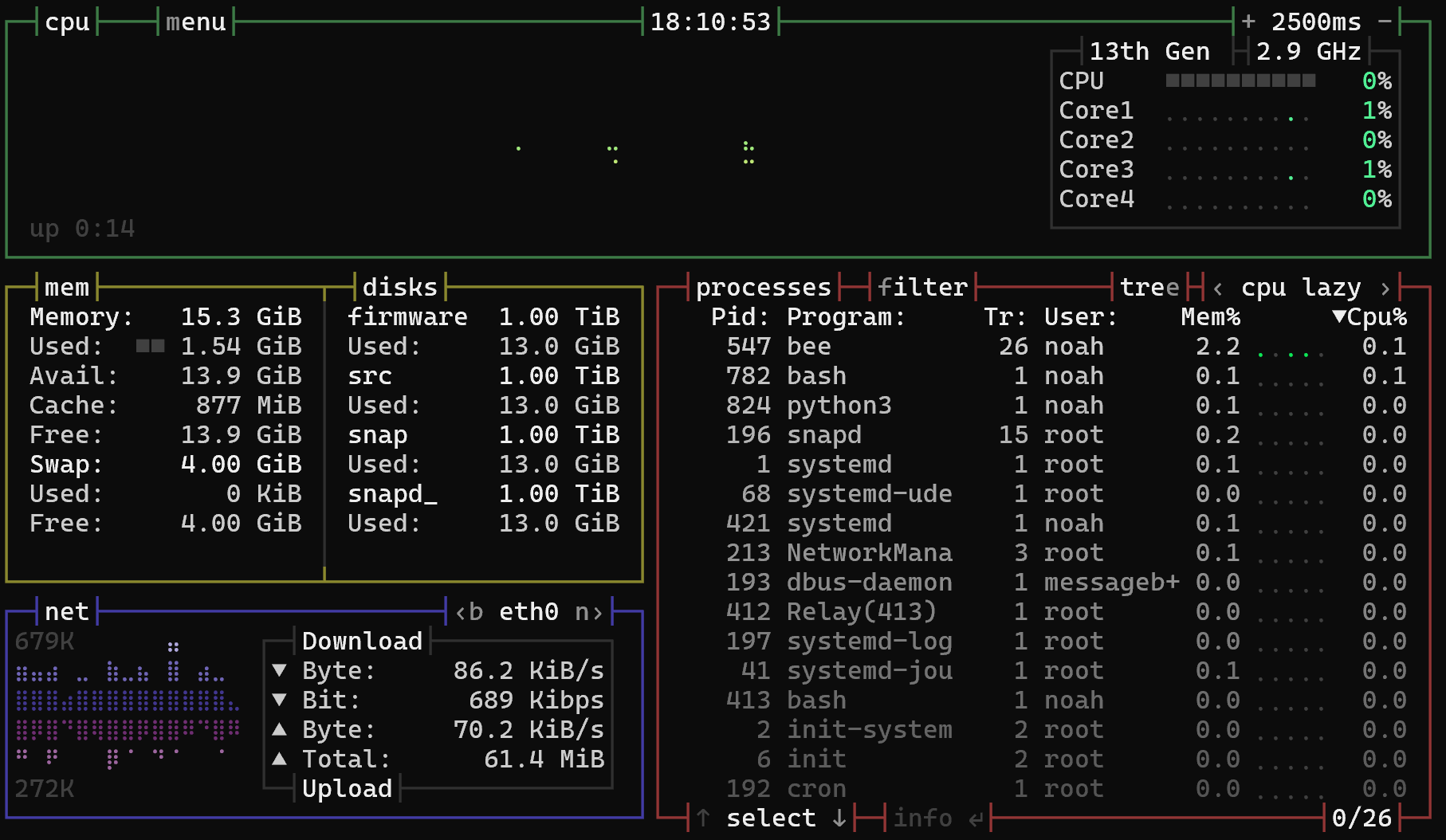Click the info button for processes

(922, 818)
